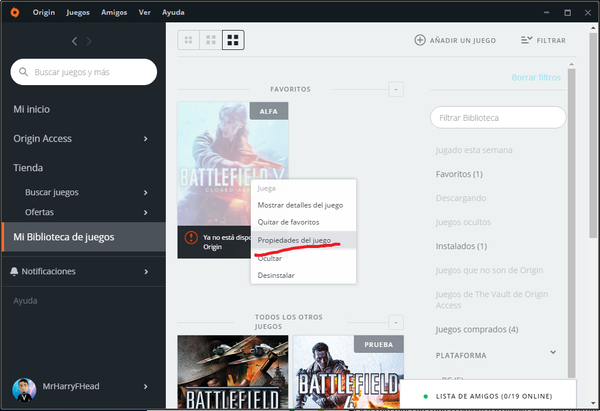Click Juegos de The Vault filter
Image resolution: width=600 pixels, height=411 pixels.
point(491,300)
